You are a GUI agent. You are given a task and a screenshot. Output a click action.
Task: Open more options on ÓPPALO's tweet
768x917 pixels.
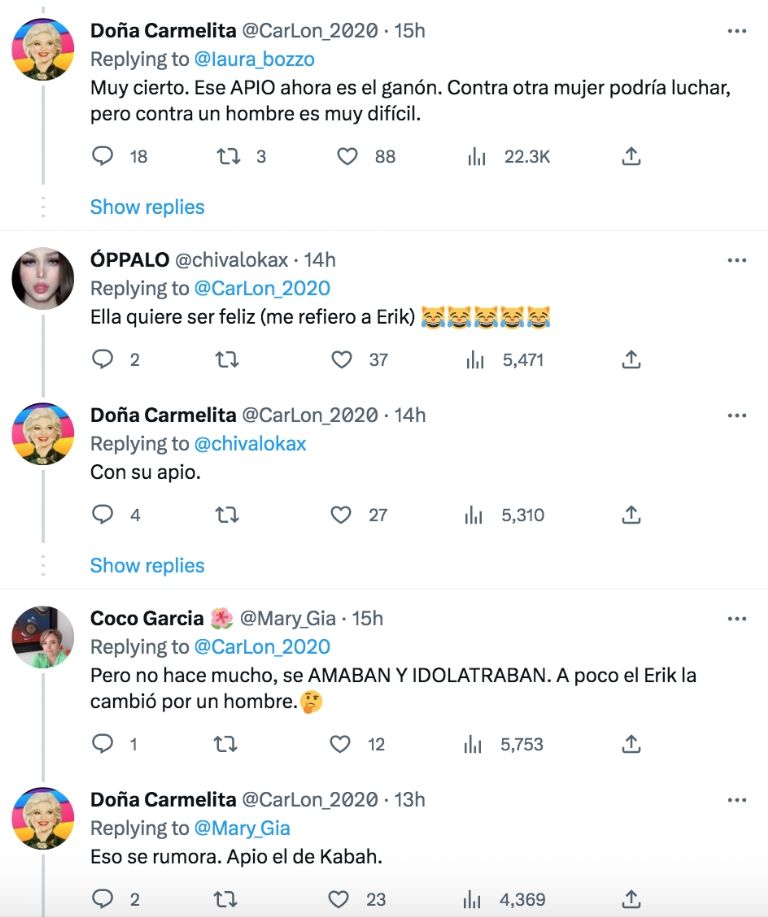(x=737, y=259)
